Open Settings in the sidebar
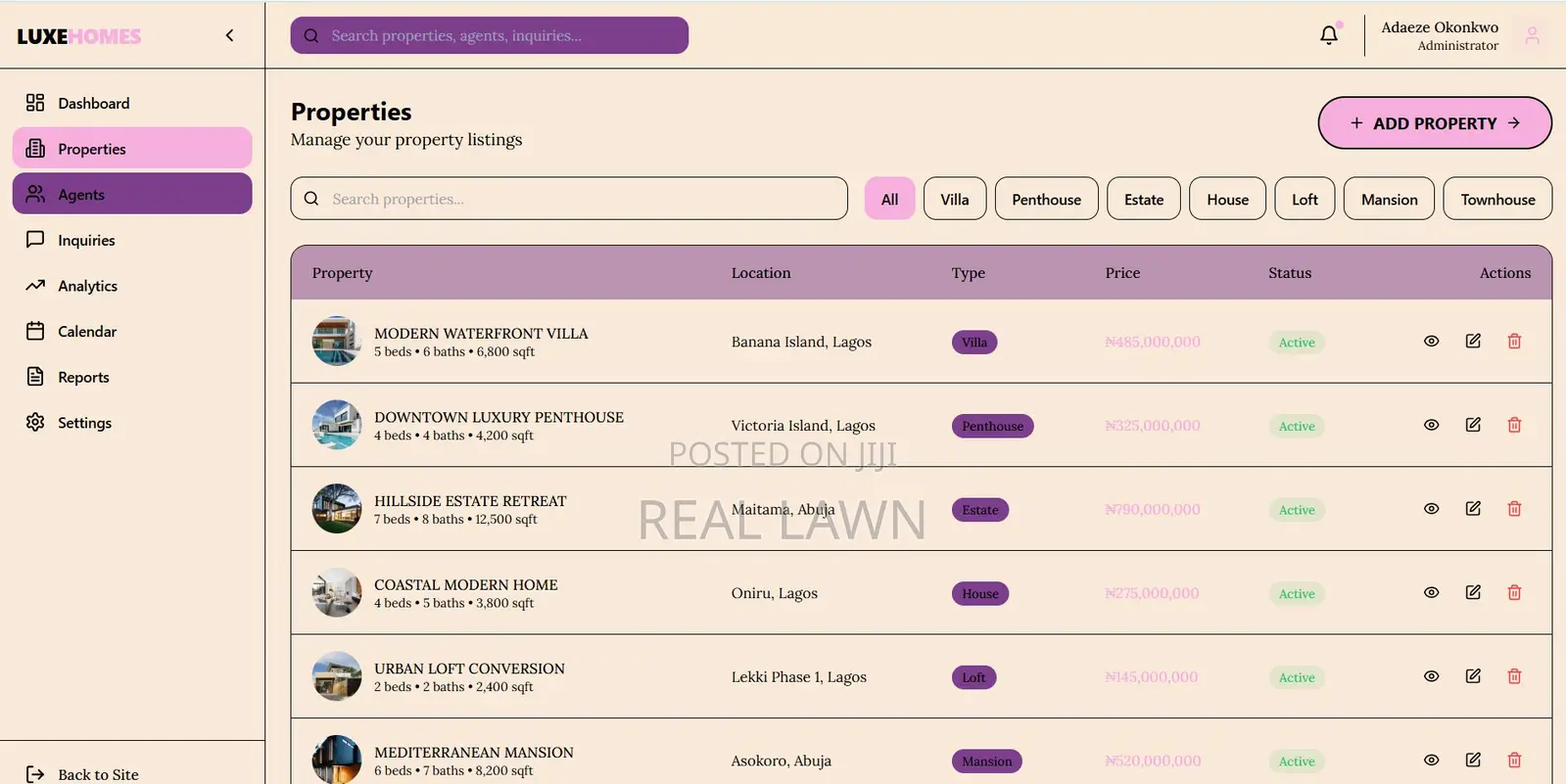1566x784 pixels. pyautogui.click(x=132, y=423)
